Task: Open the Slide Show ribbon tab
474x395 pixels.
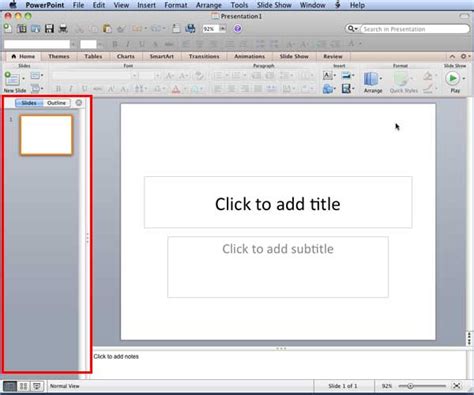Action: coord(294,56)
